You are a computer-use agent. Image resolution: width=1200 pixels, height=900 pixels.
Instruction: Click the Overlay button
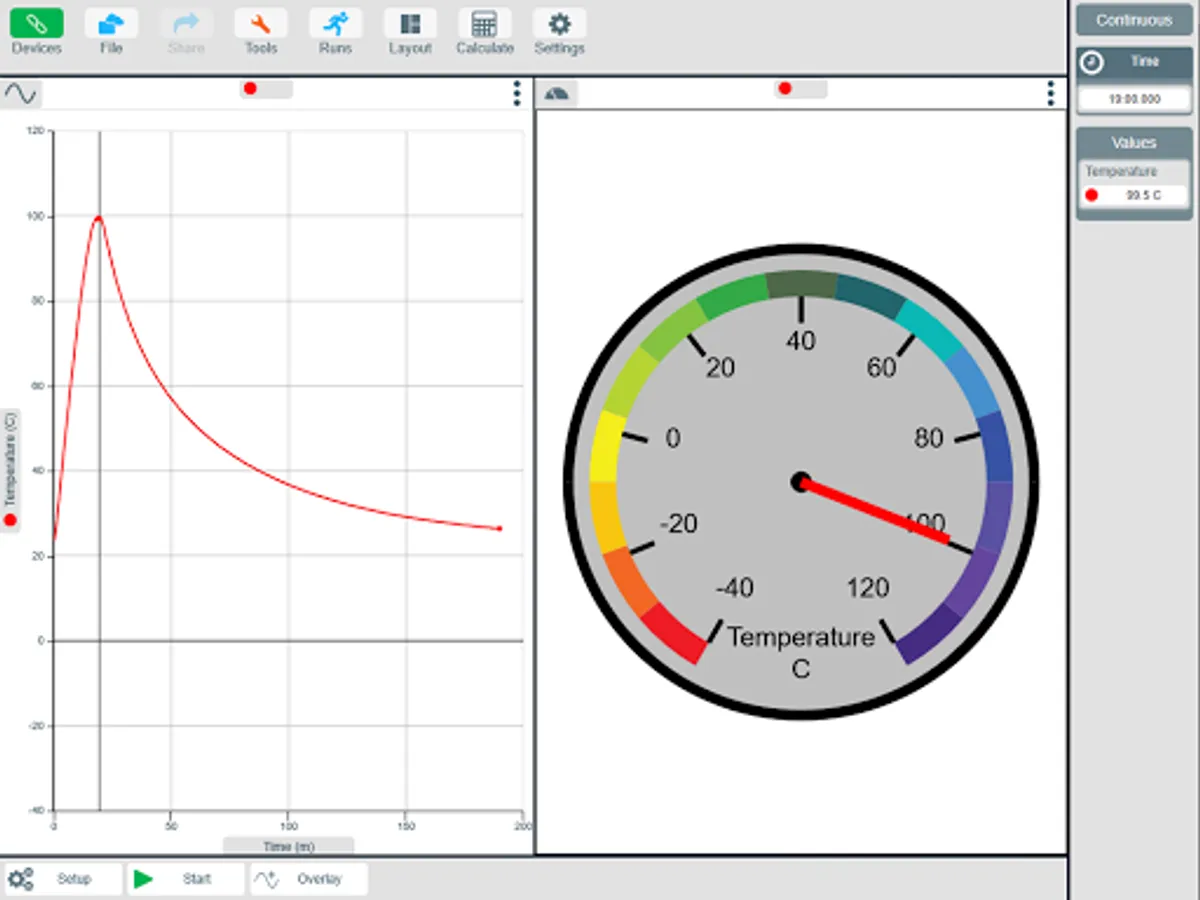point(308,879)
